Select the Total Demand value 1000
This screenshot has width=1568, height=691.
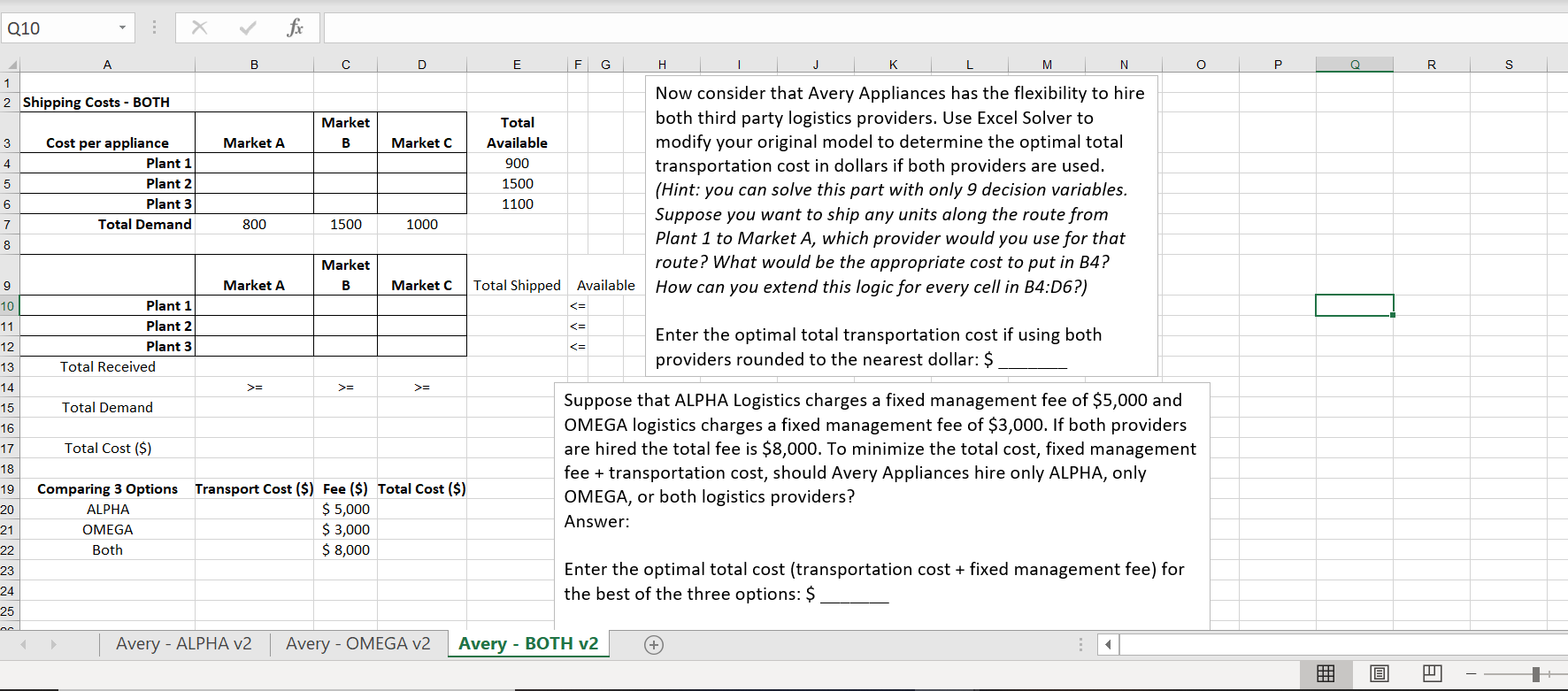[422, 225]
